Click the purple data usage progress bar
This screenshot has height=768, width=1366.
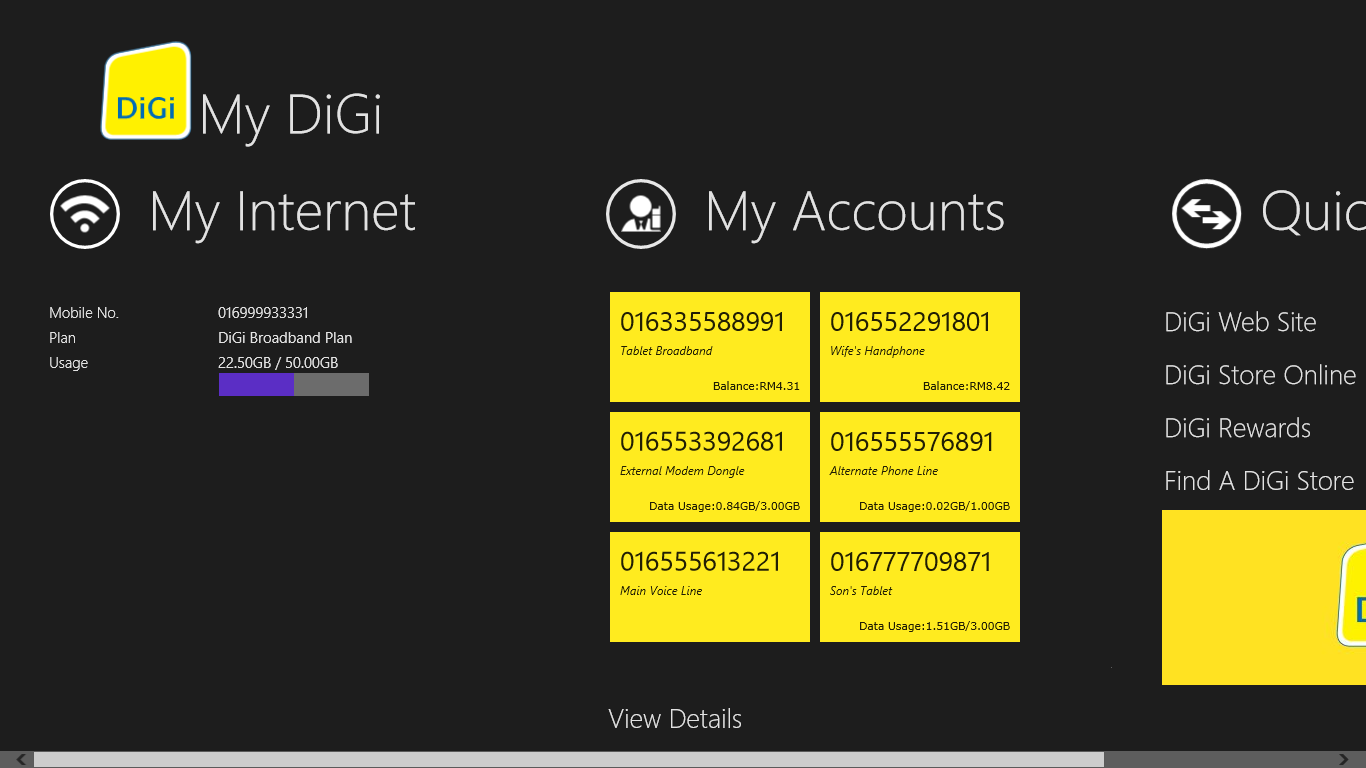pyautogui.click(x=294, y=384)
